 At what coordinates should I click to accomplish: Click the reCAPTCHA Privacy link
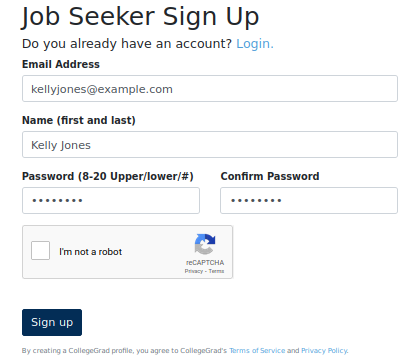pyautogui.click(x=194, y=271)
